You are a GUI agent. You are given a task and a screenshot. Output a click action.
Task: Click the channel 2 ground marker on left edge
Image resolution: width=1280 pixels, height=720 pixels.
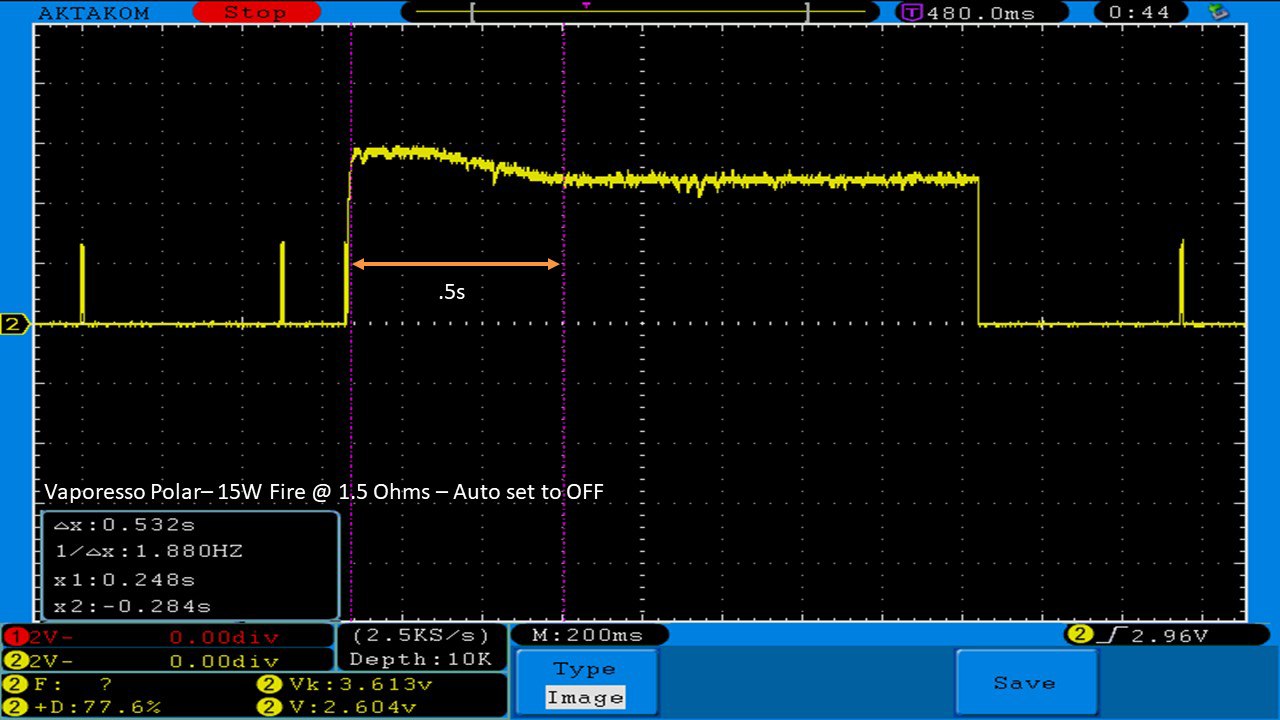point(14,324)
